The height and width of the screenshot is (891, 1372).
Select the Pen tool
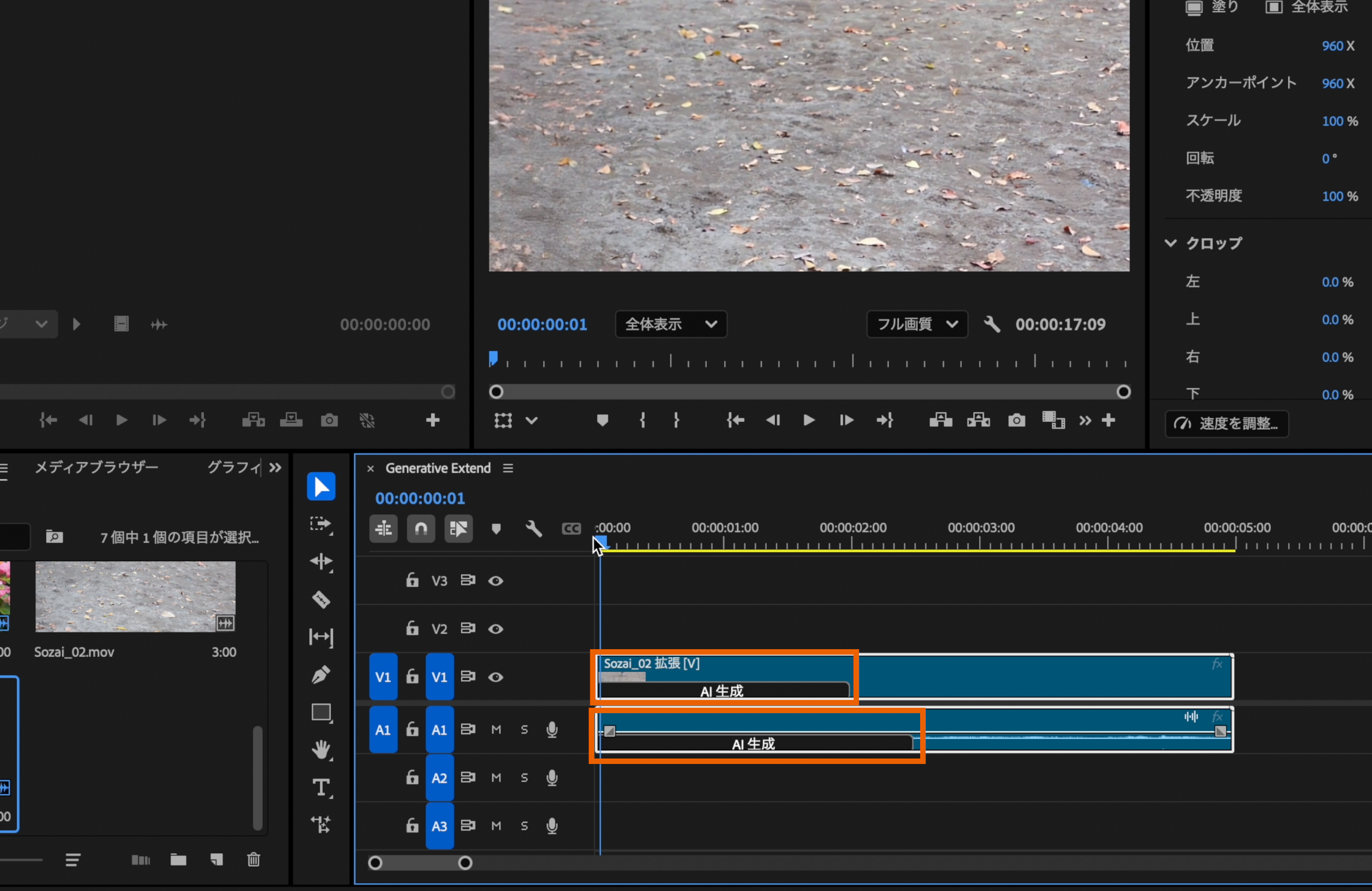coord(321,674)
